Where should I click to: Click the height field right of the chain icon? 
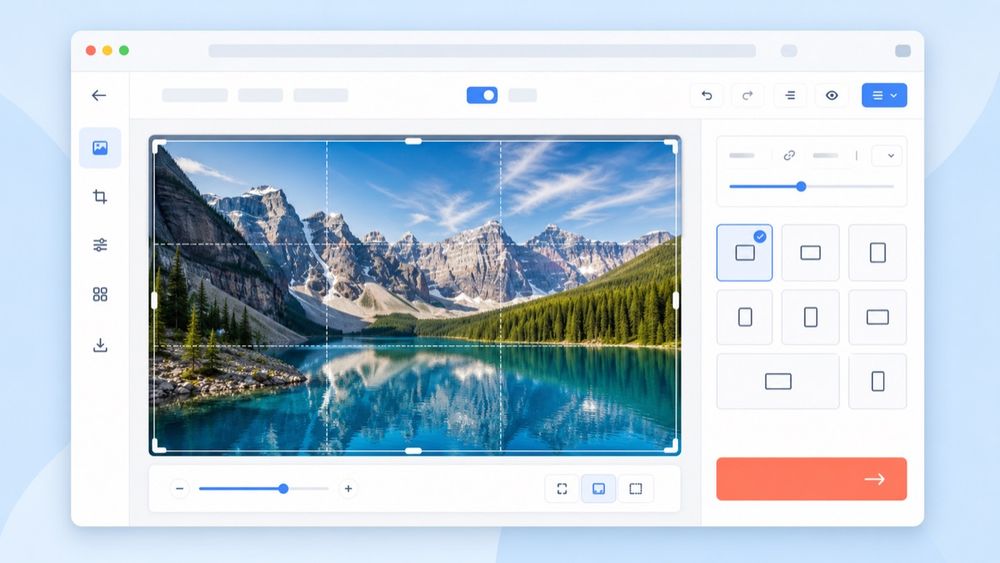pyautogui.click(x=825, y=156)
